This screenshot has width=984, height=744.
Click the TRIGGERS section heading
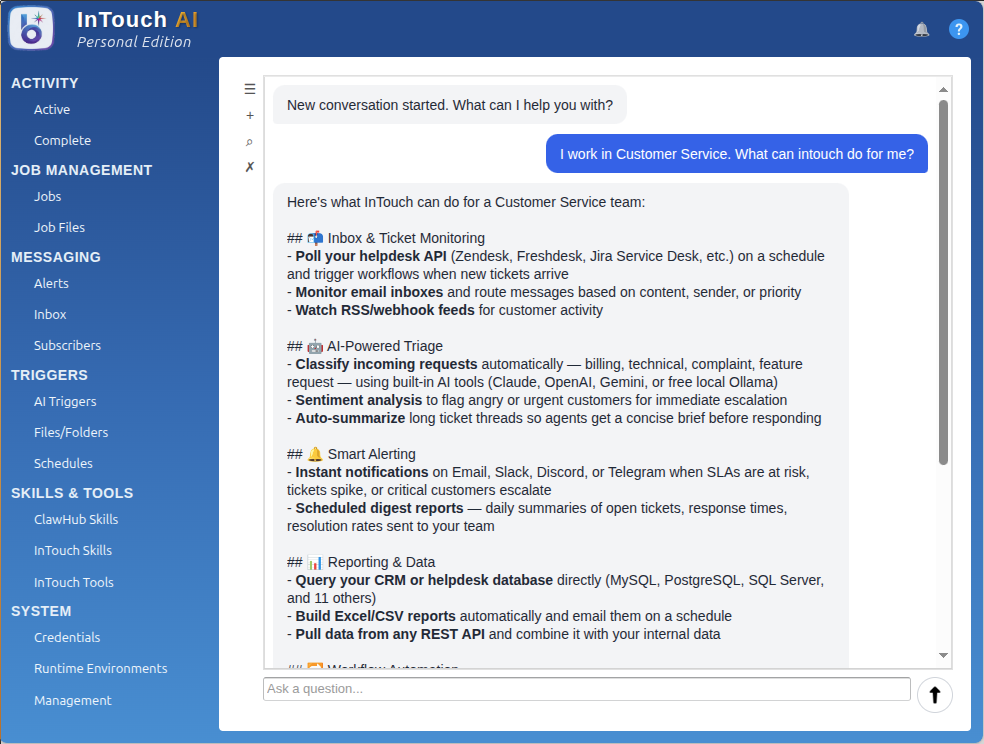pos(50,375)
